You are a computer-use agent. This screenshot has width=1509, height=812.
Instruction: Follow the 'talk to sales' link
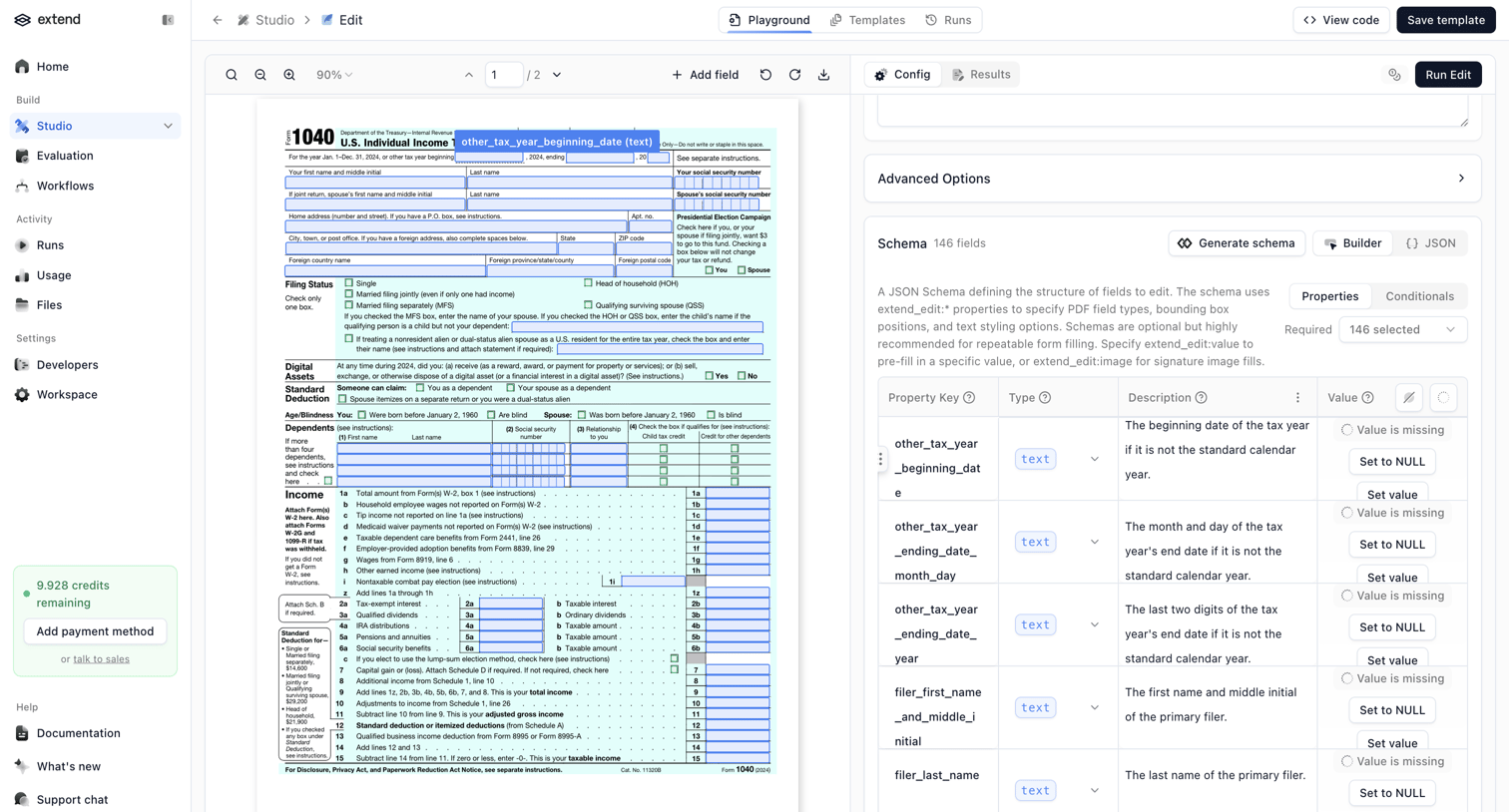click(101, 659)
